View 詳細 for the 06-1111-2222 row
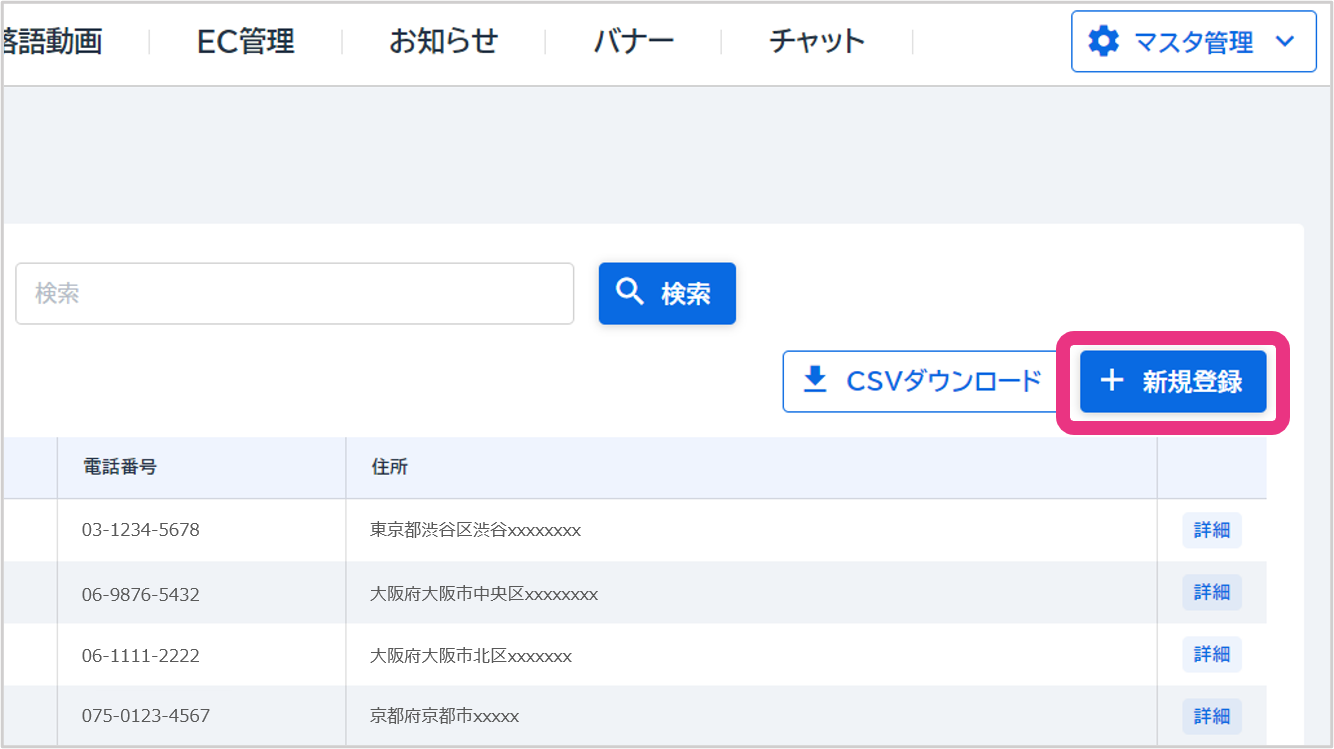Screen dimensions: 1334x749 click(1211, 655)
